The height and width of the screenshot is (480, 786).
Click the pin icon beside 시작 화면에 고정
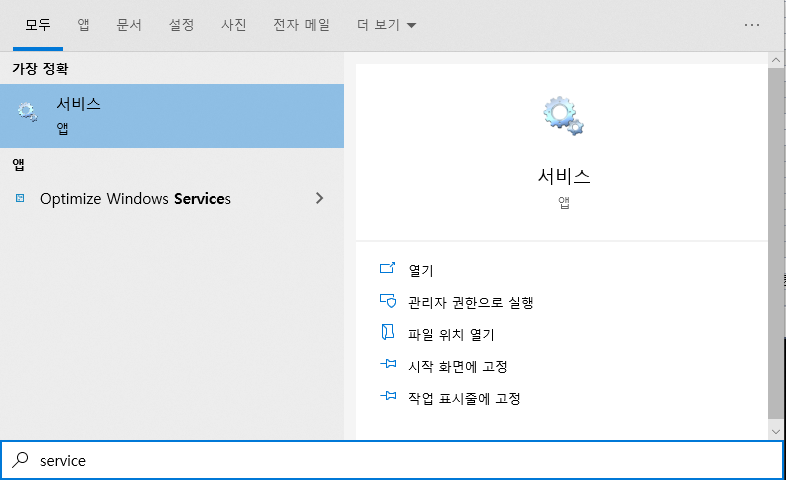tap(388, 364)
